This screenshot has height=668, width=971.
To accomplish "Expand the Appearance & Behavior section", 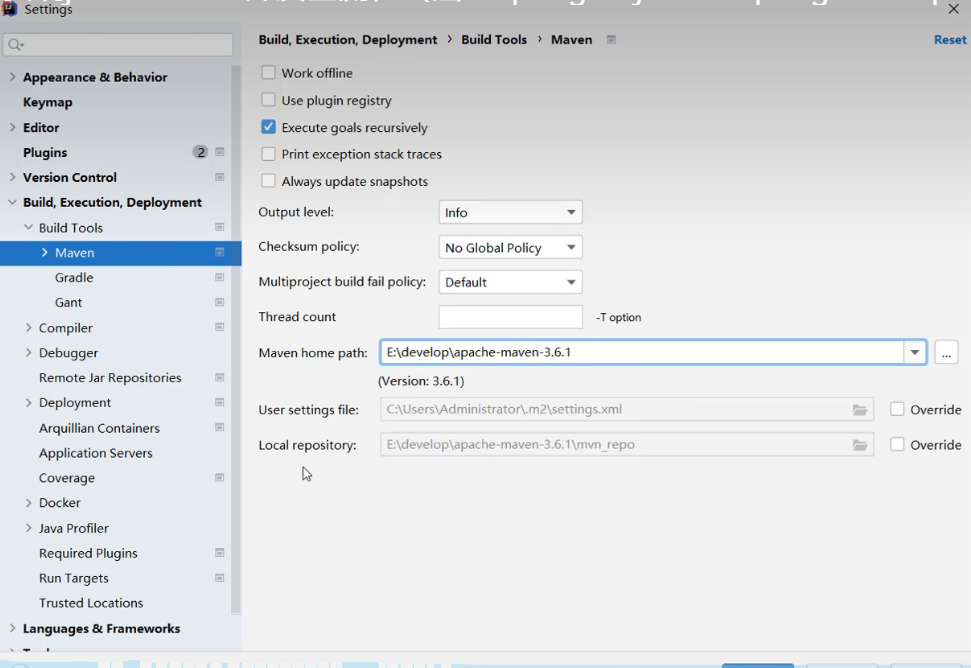I will point(12,77).
